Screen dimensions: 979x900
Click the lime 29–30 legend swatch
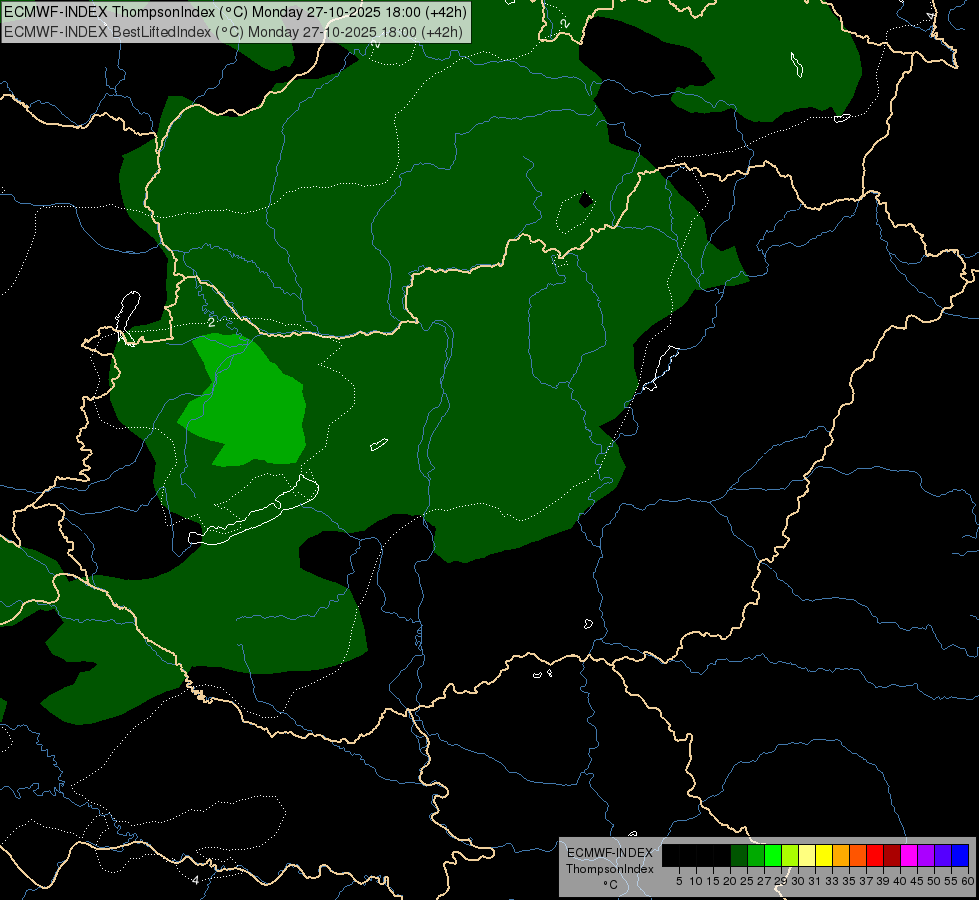(790, 855)
